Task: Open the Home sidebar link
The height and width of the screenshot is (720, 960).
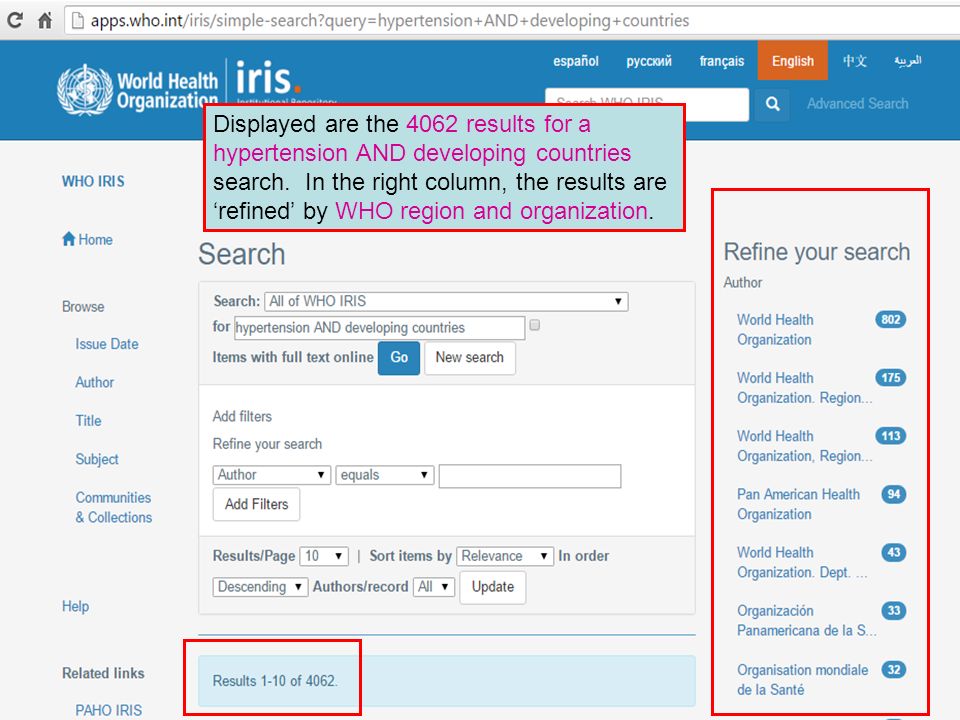Action: pyautogui.click(x=95, y=239)
